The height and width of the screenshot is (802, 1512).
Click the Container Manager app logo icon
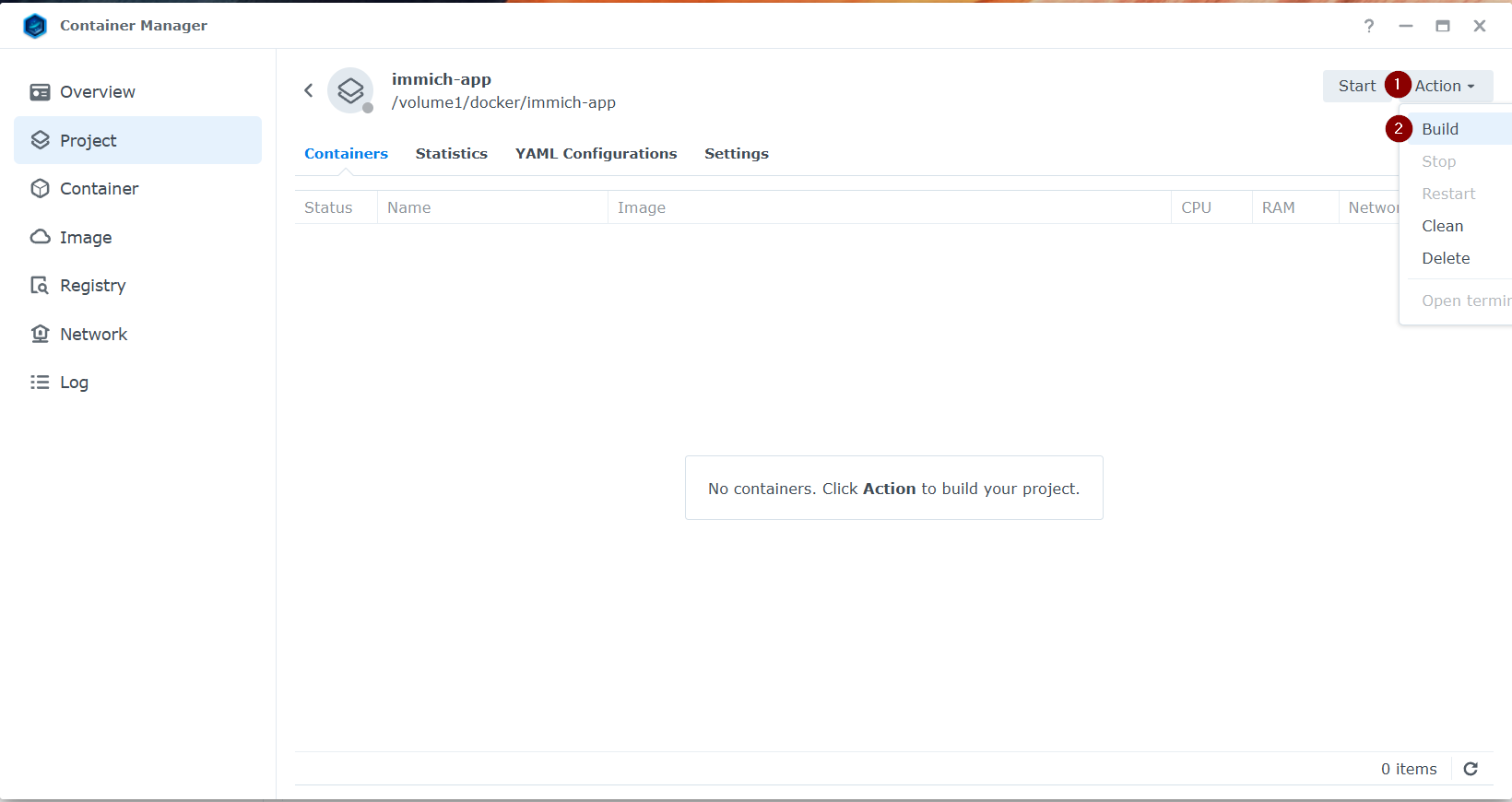tap(35, 26)
